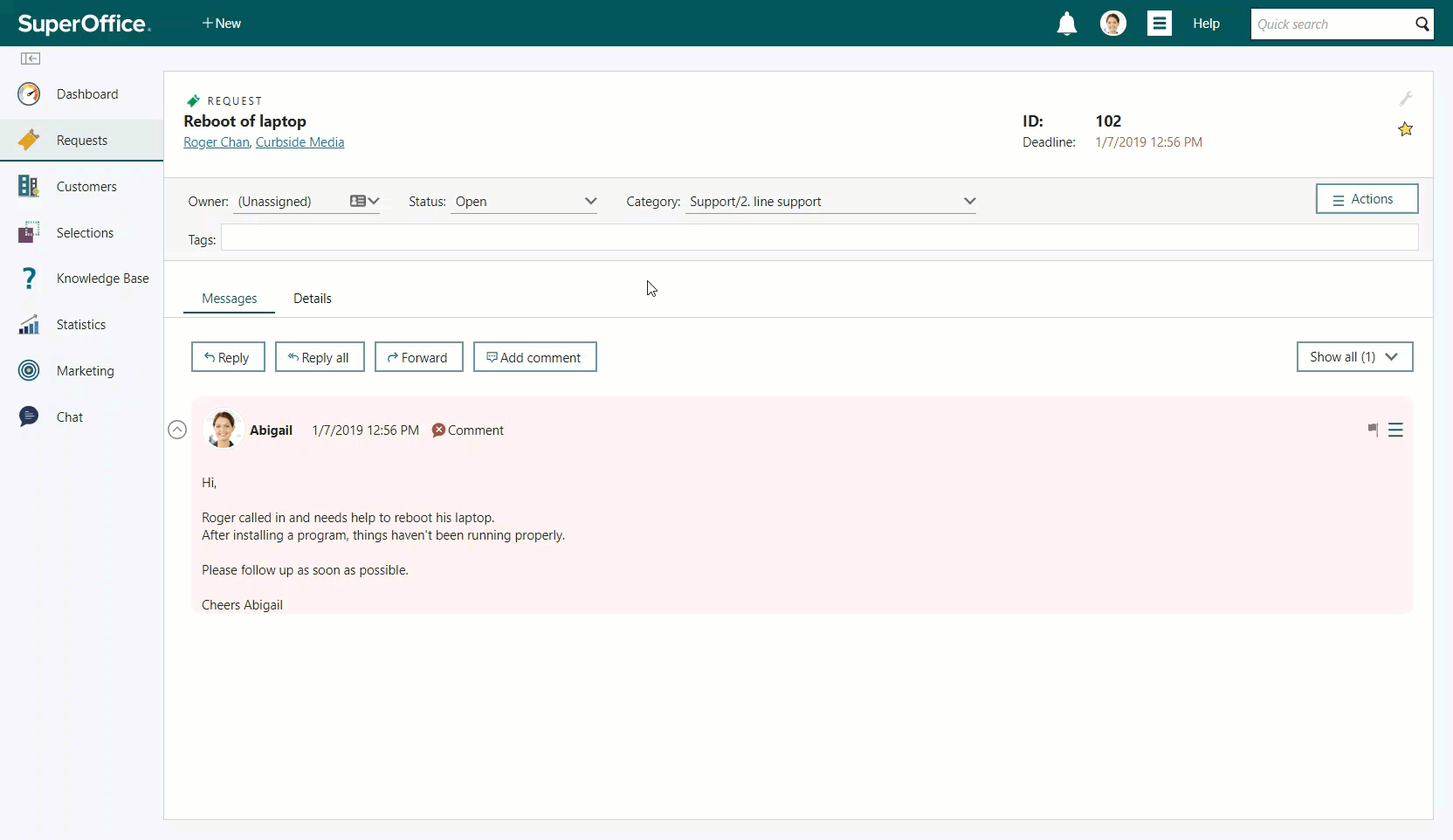Collapse Abigail's message
Image resolution: width=1453 pixels, height=840 pixels.
point(177,430)
